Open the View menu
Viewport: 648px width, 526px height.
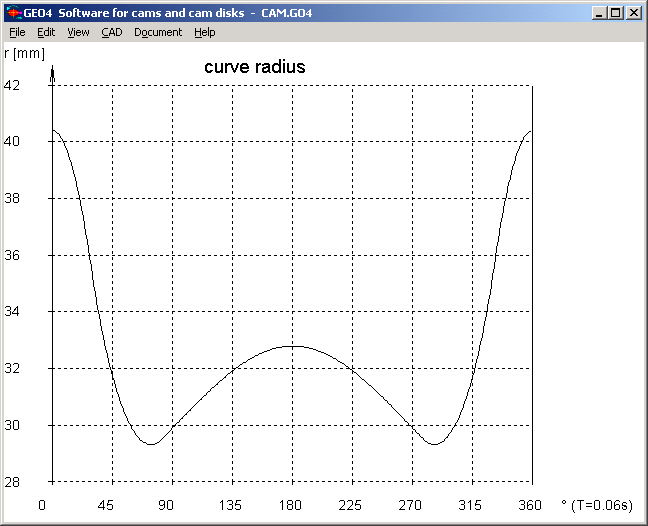coord(78,32)
